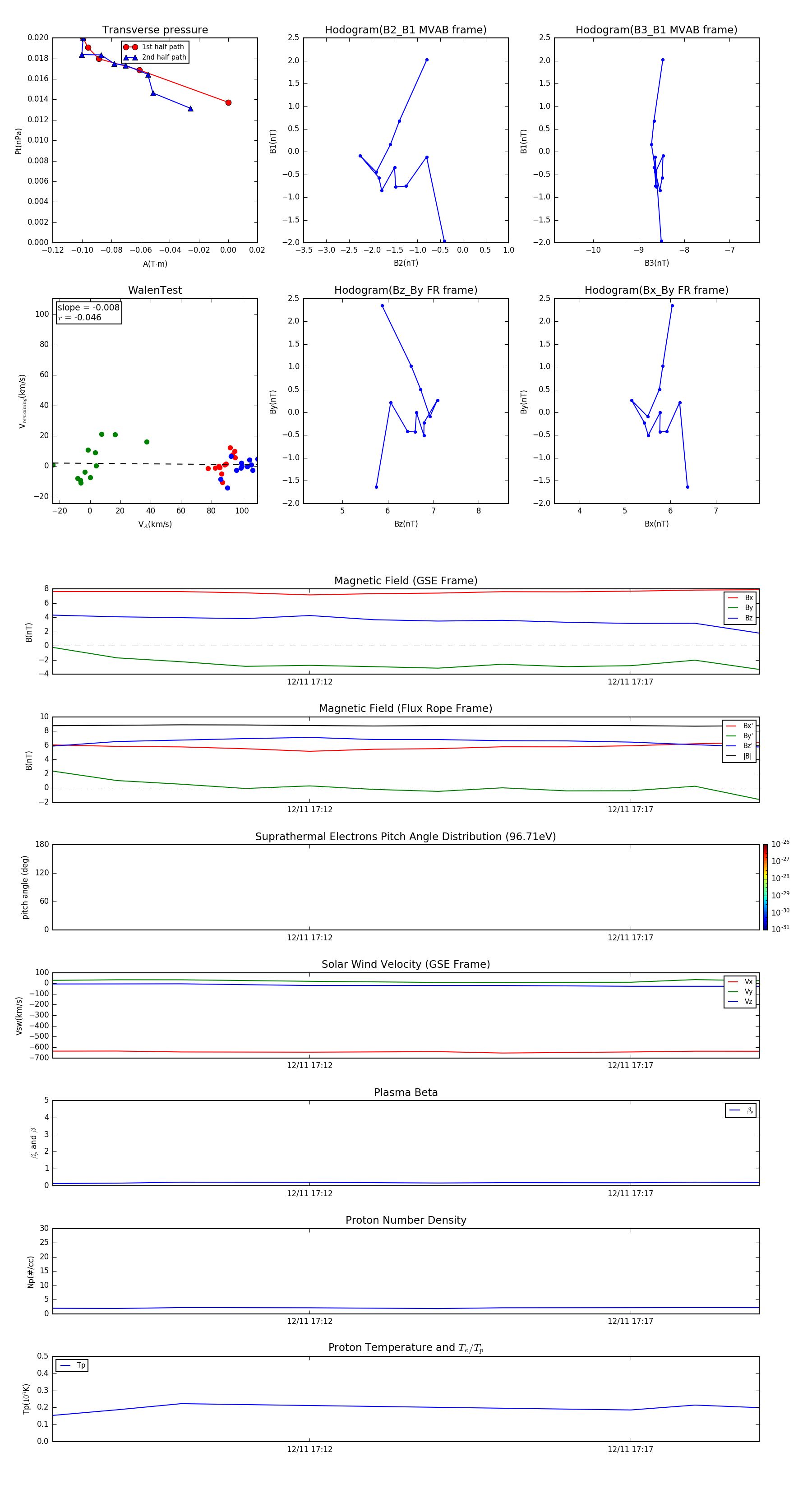812x1489 pixels.
Task: Select the "Hodogram(Bx_By FR frame)" title
Action: (x=656, y=290)
